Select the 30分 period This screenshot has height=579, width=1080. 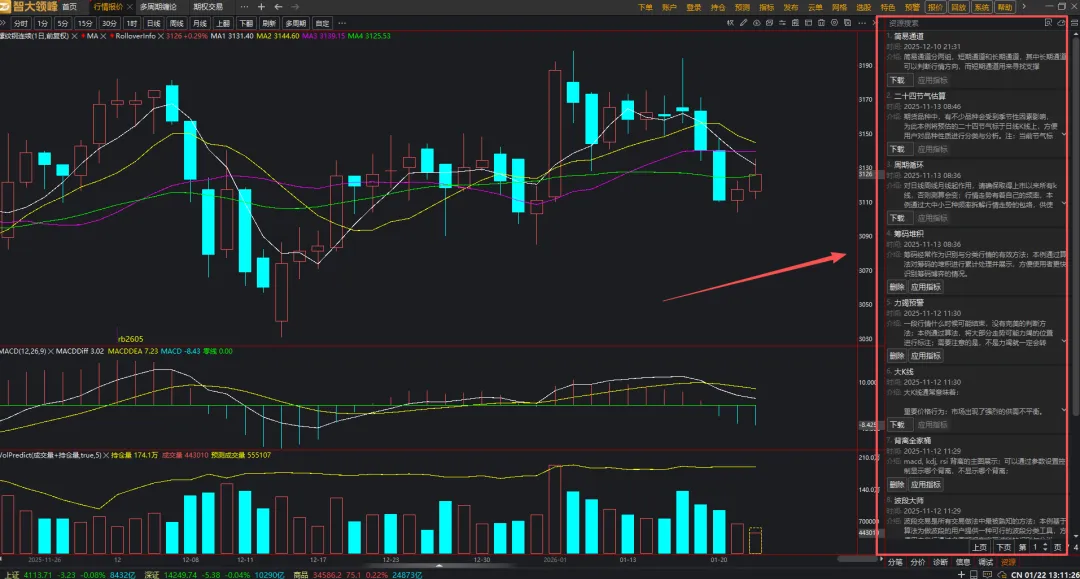tap(109, 23)
